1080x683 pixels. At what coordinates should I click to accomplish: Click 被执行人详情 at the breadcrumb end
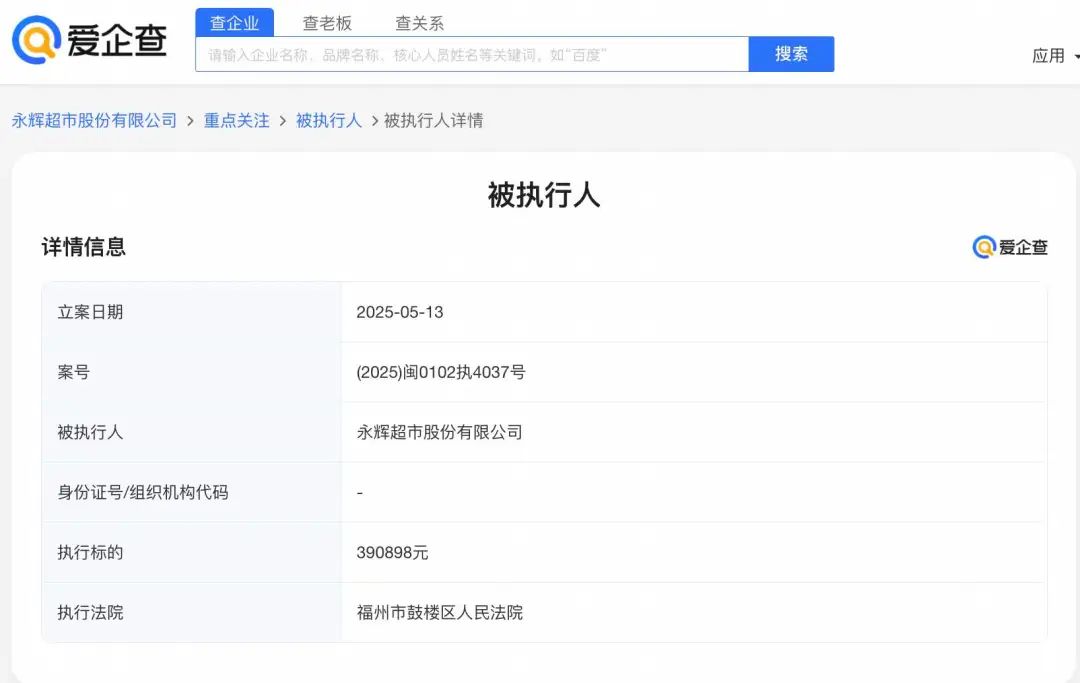tap(433, 121)
